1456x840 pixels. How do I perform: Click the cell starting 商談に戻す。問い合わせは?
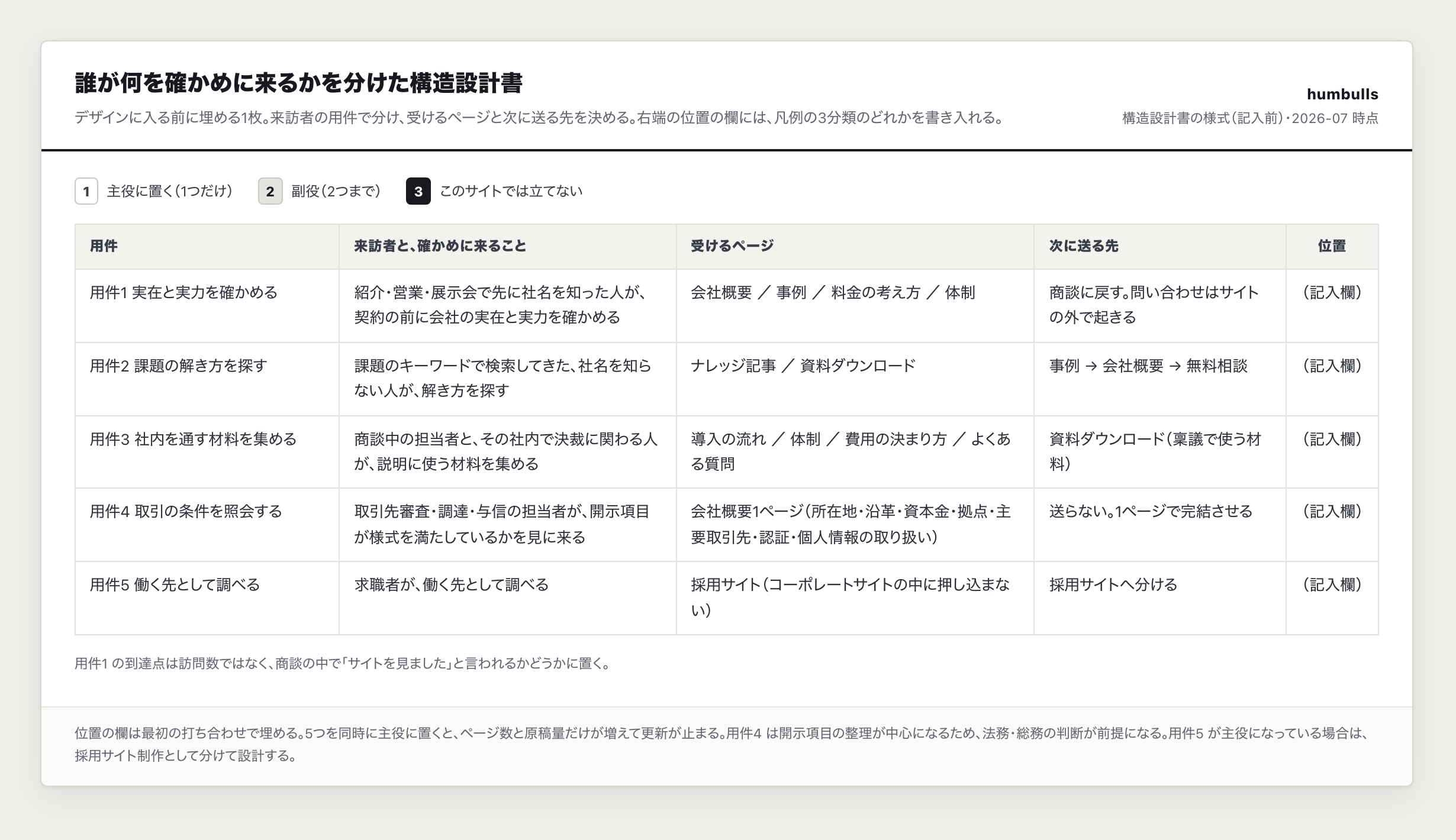(1160, 306)
